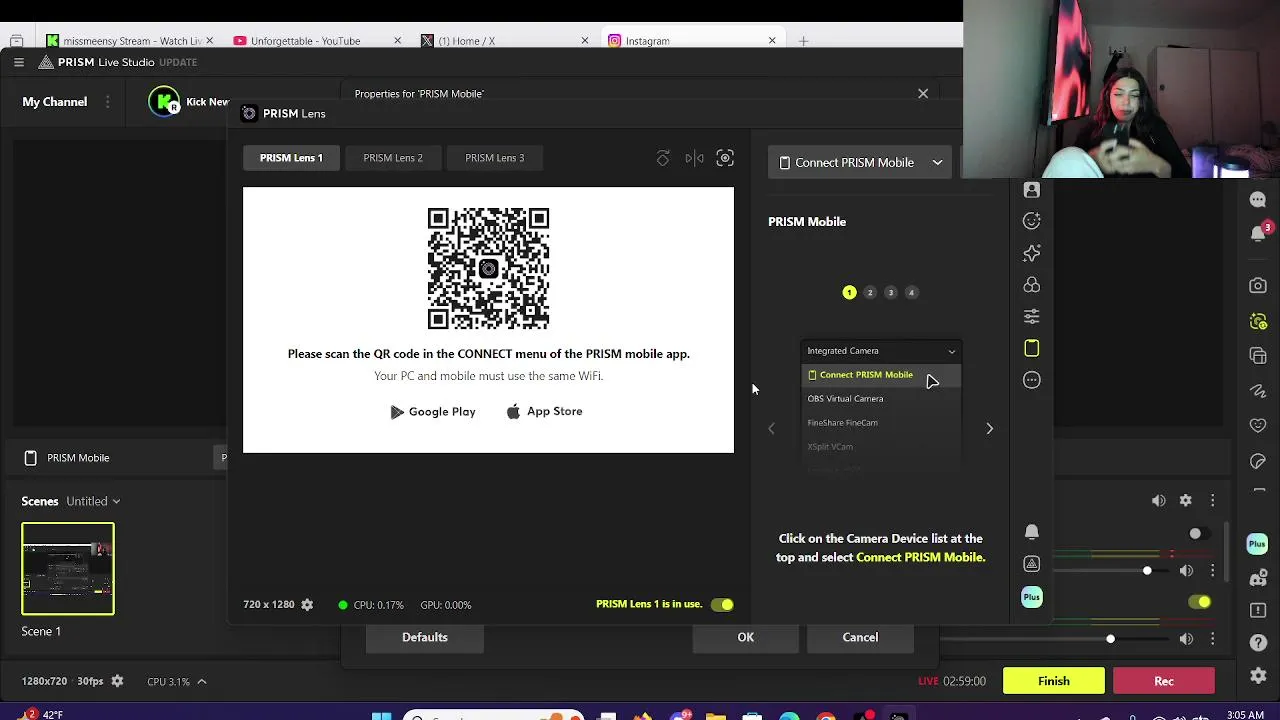Click the flip horizontal mirror icon
This screenshot has height=720, width=1280.
[694, 158]
